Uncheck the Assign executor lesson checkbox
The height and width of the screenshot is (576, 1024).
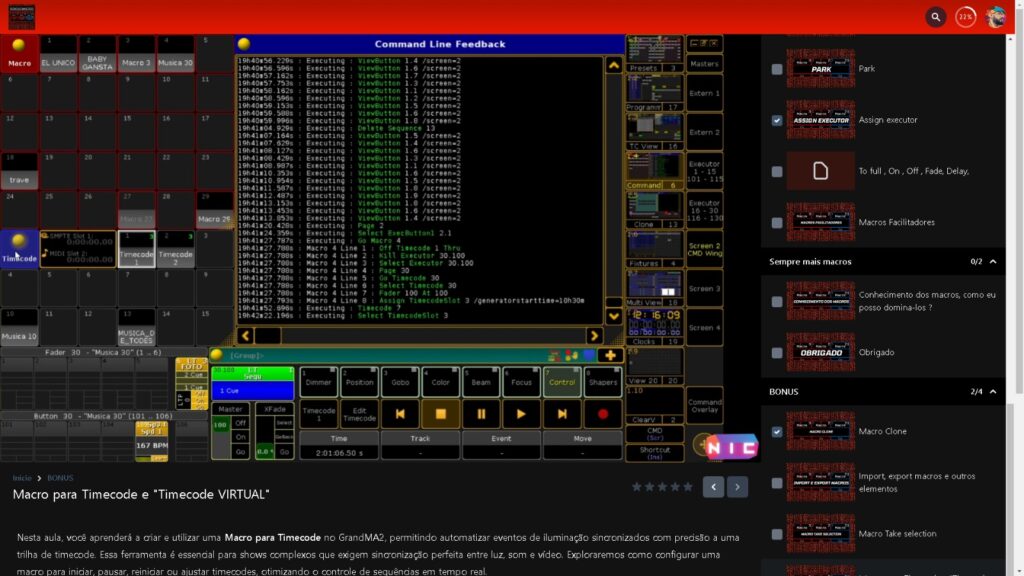(x=777, y=120)
